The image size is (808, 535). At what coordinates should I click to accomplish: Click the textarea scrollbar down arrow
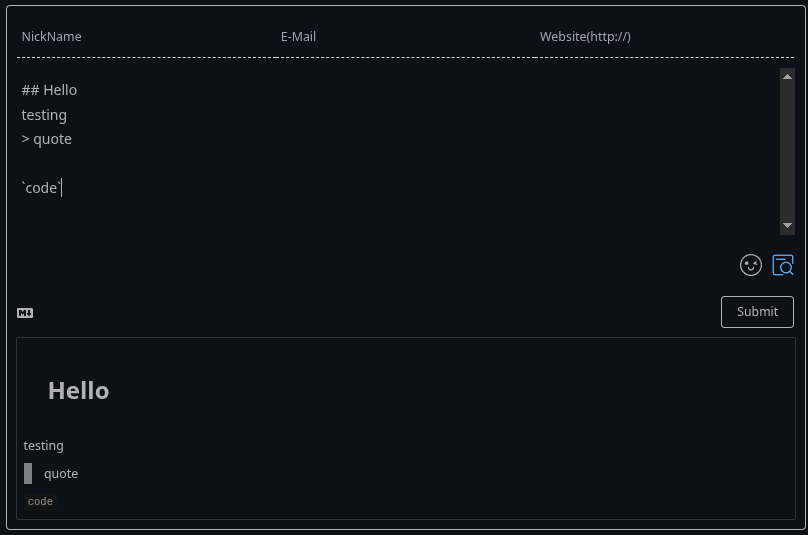click(787, 226)
